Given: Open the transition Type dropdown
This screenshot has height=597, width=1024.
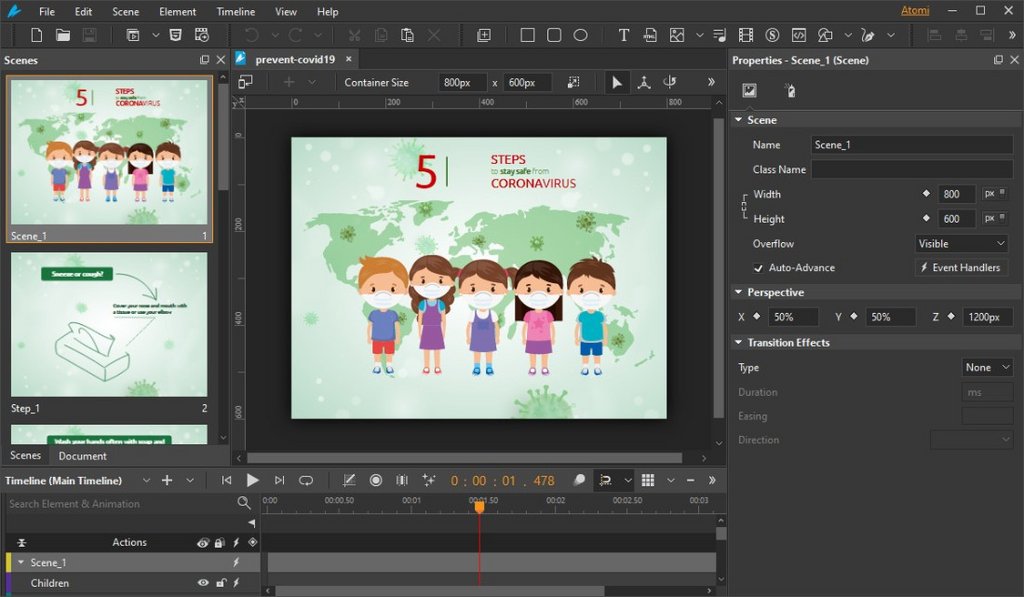Looking at the screenshot, I should pyautogui.click(x=987, y=368).
